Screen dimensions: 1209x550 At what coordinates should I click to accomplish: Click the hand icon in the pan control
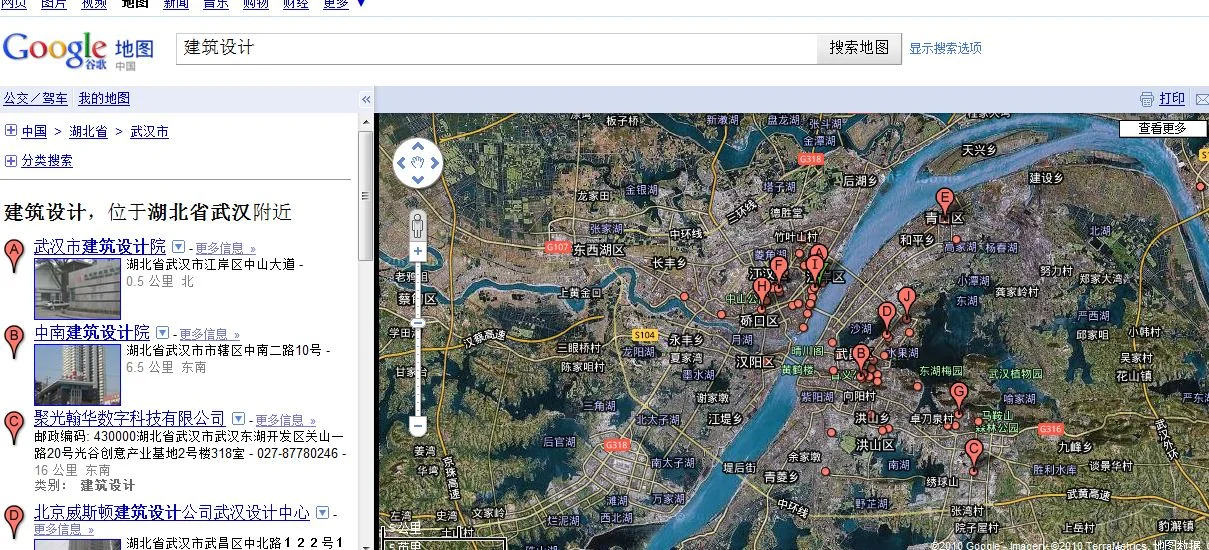[418, 163]
